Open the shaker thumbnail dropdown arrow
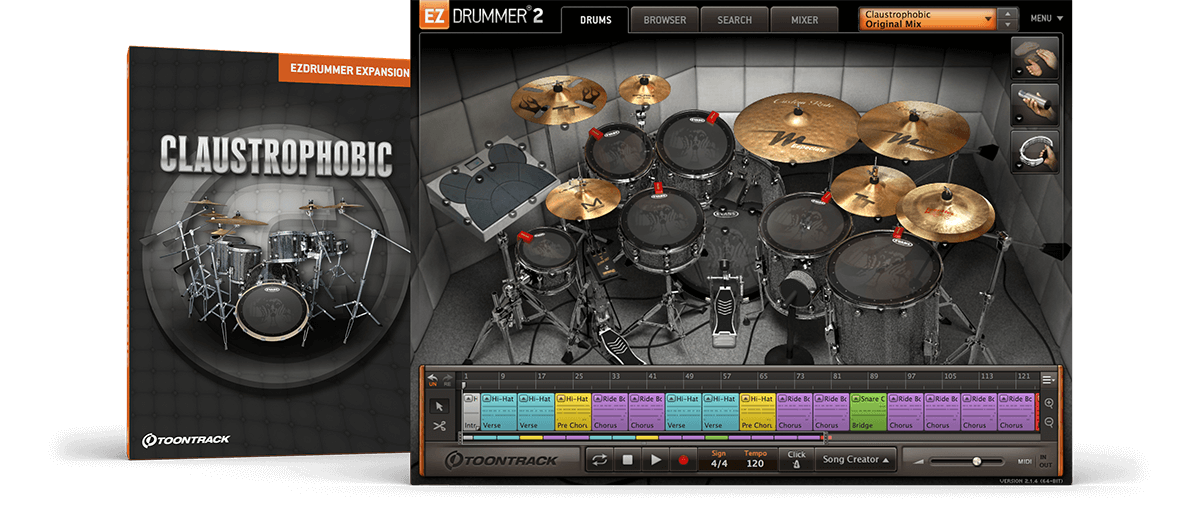 pyautogui.click(x=1017, y=120)
